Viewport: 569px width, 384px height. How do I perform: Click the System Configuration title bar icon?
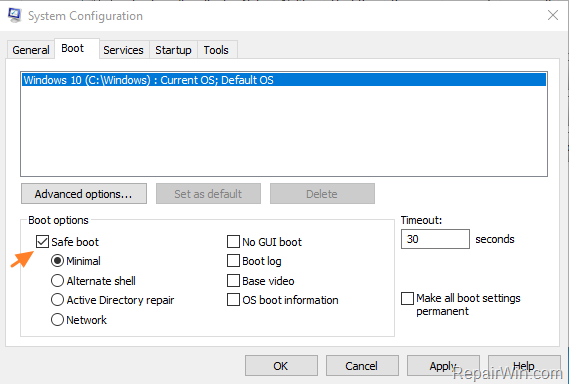tap(15, 15)
